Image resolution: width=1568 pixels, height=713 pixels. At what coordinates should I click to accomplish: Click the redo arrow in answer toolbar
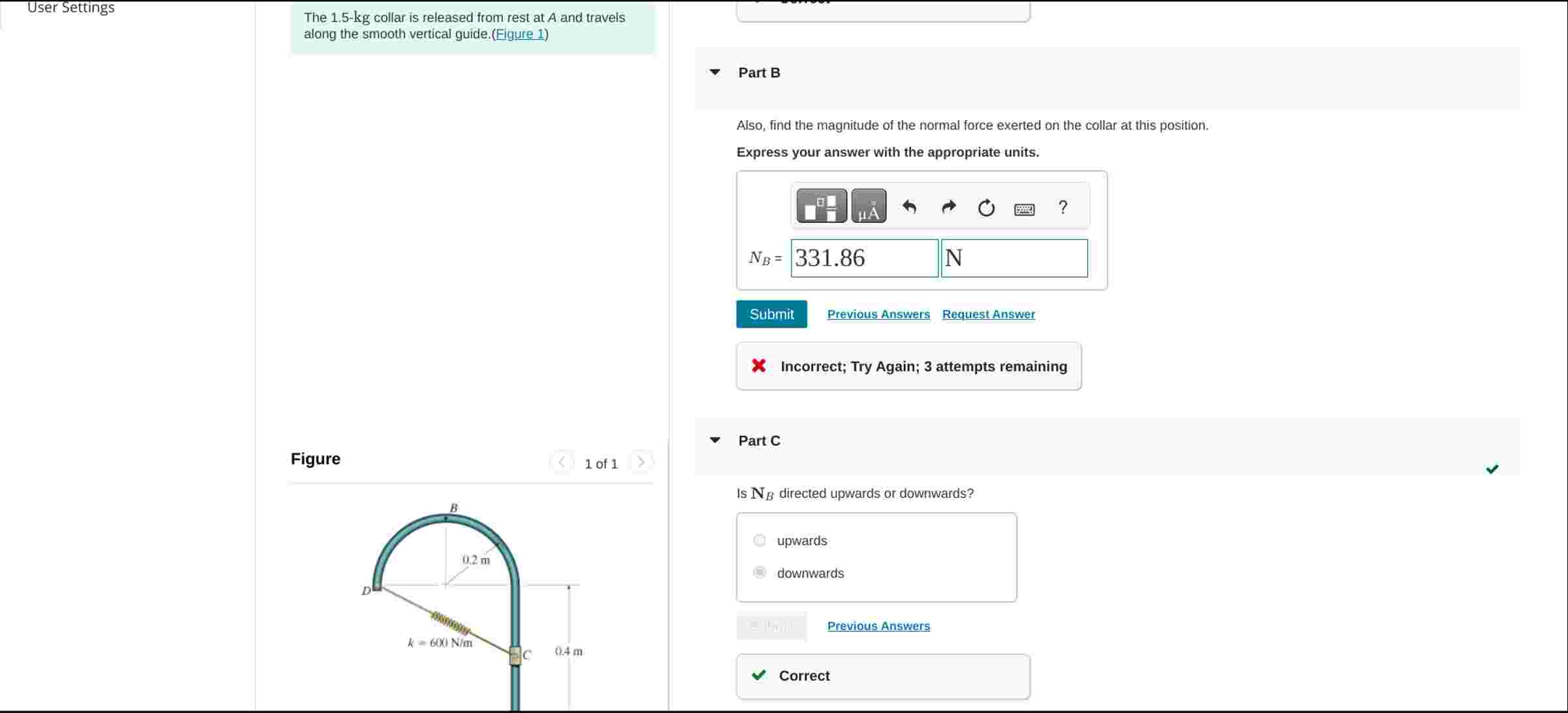click(x=948, y=208)
